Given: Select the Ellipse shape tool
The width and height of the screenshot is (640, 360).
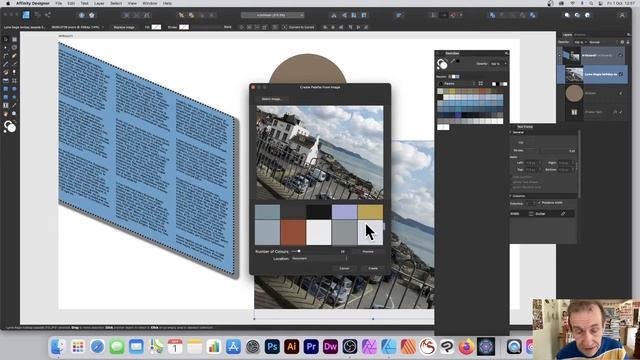Looking at the screenshot, I should click(14, 89).
